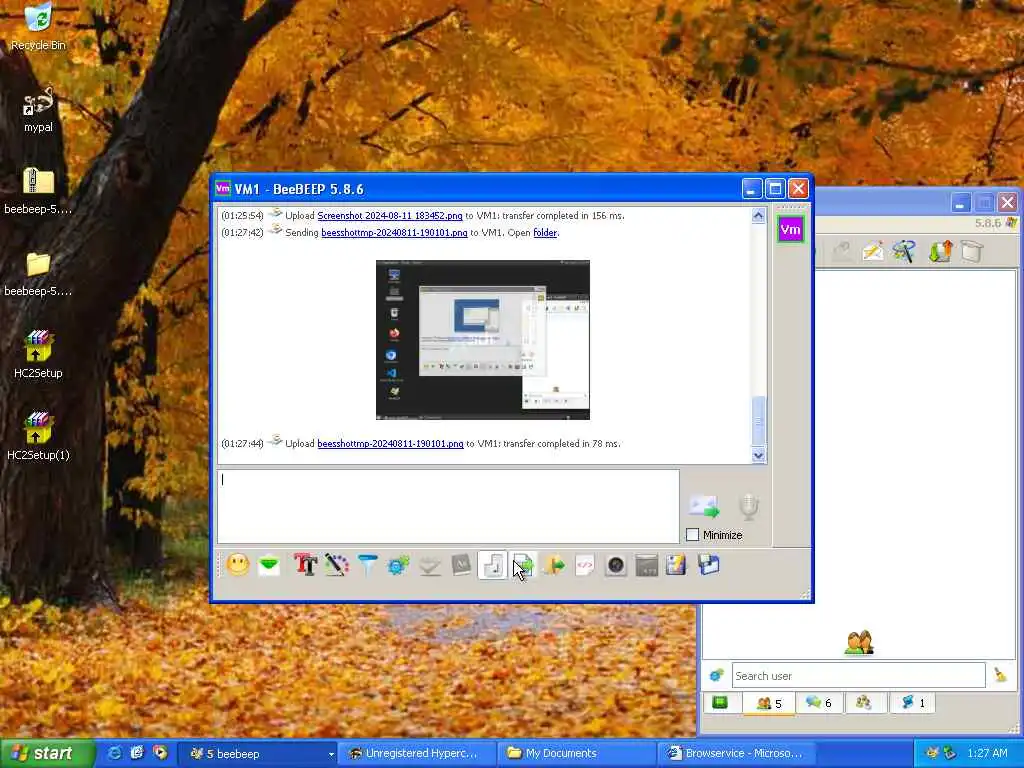The height and width of the screenshot is (768, 1024).
Task: Click the shared screenshot thumbnail in the chat
Action: coord(483,340)
